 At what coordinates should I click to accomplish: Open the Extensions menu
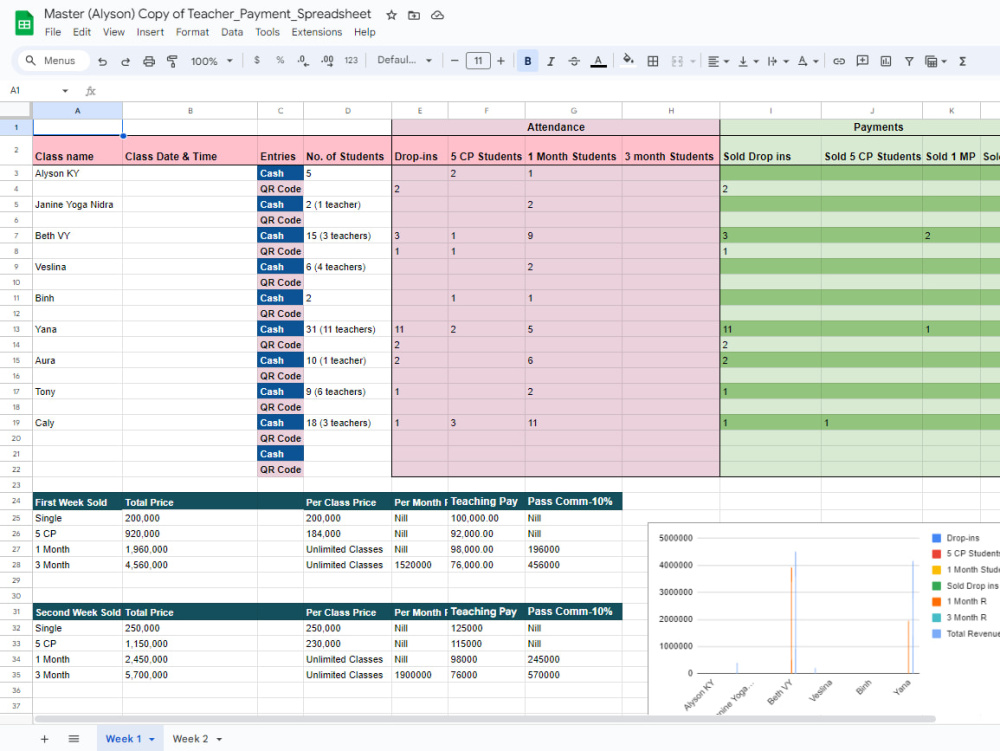316,32
